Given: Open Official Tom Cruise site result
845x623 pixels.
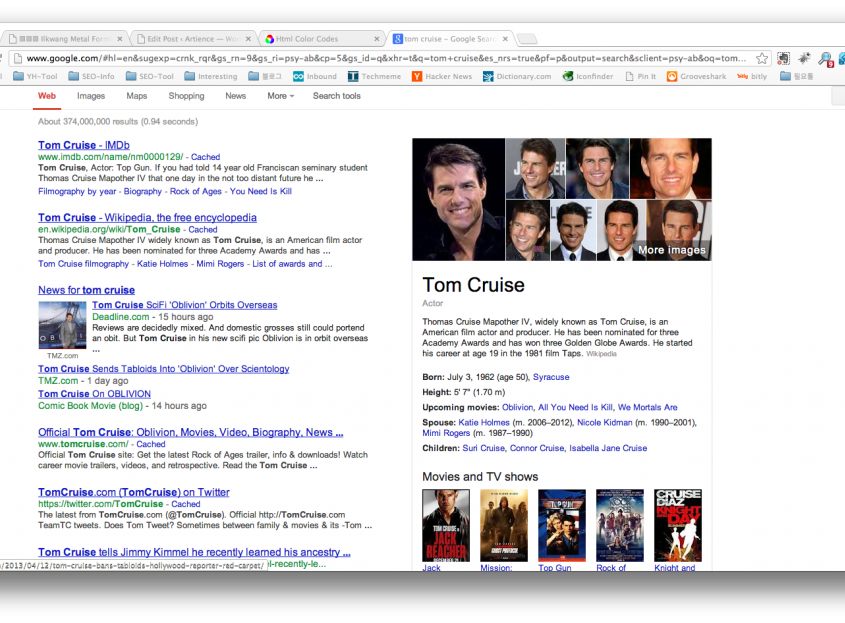Looking at the screenshot, I should 190,432.
